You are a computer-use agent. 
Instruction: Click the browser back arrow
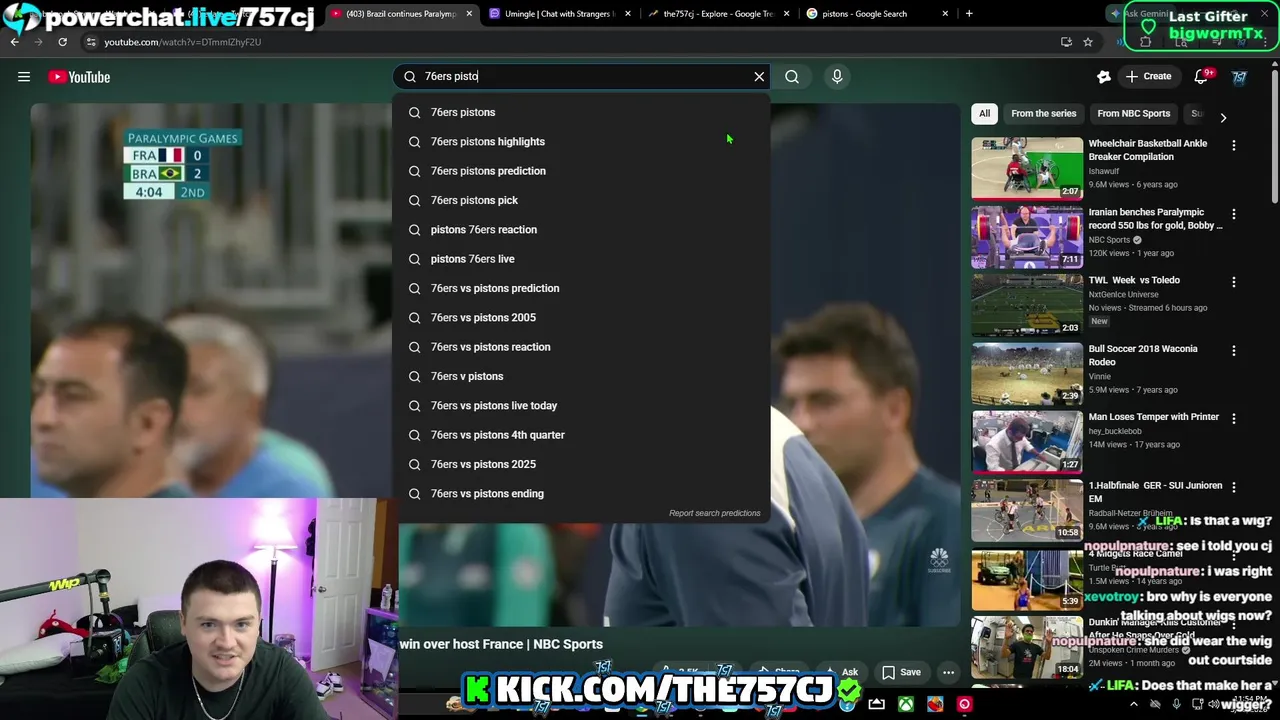tap(15, 42)
